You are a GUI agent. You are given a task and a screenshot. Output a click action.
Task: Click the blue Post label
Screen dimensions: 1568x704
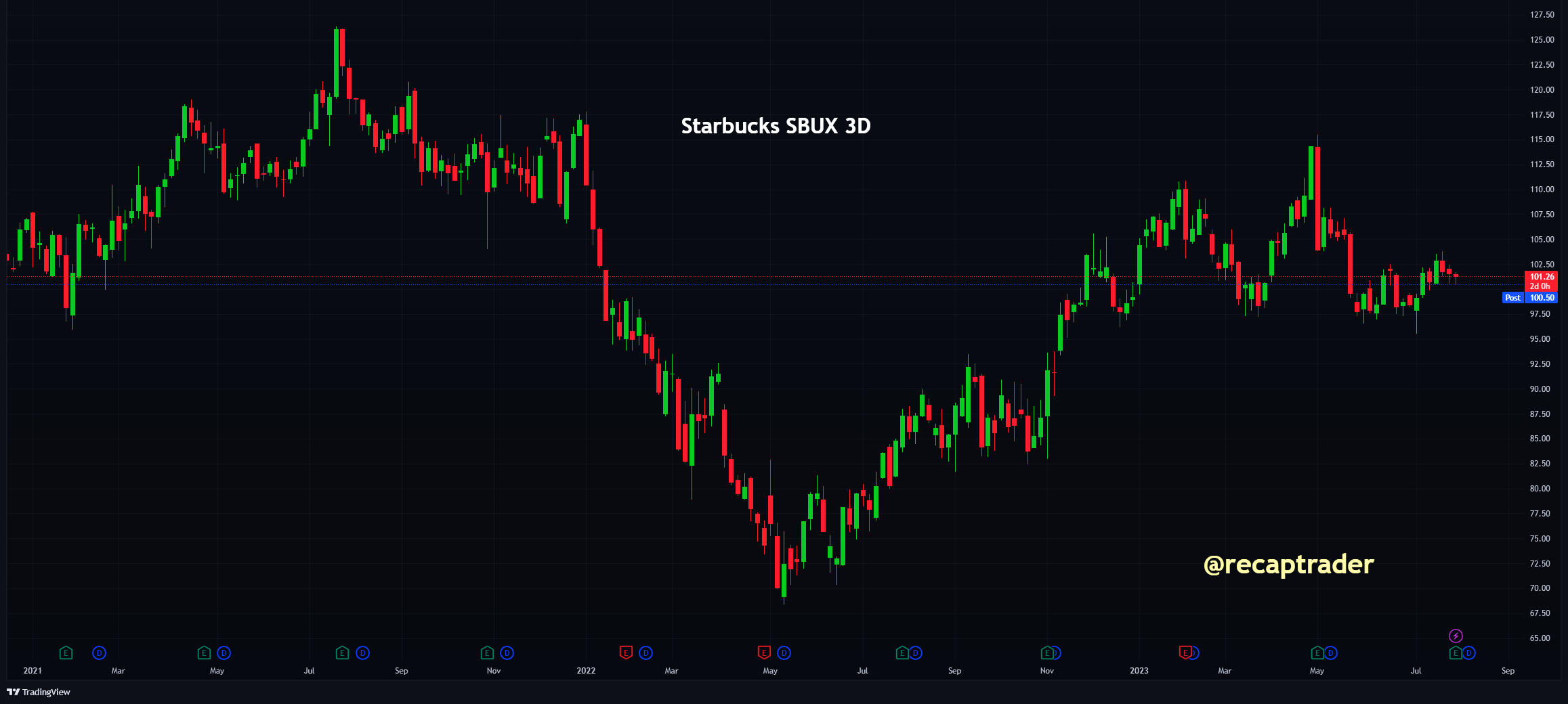pos(1512,298)
